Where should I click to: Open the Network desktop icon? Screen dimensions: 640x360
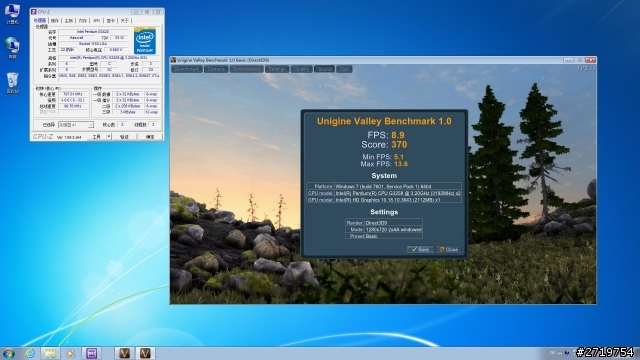[12, 47]
